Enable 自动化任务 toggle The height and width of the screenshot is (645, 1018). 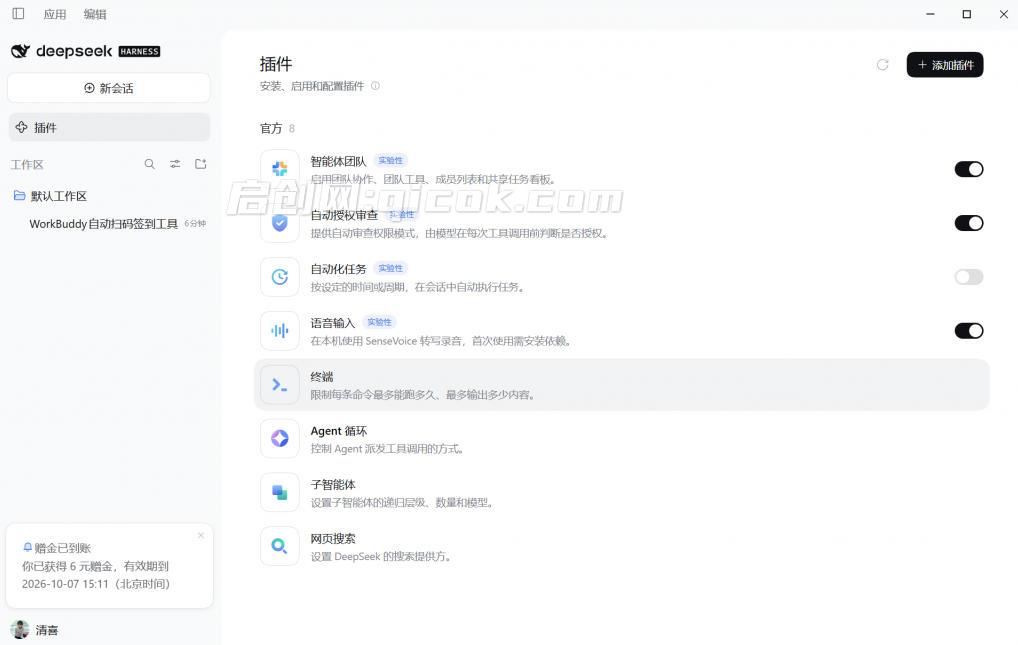969,277
